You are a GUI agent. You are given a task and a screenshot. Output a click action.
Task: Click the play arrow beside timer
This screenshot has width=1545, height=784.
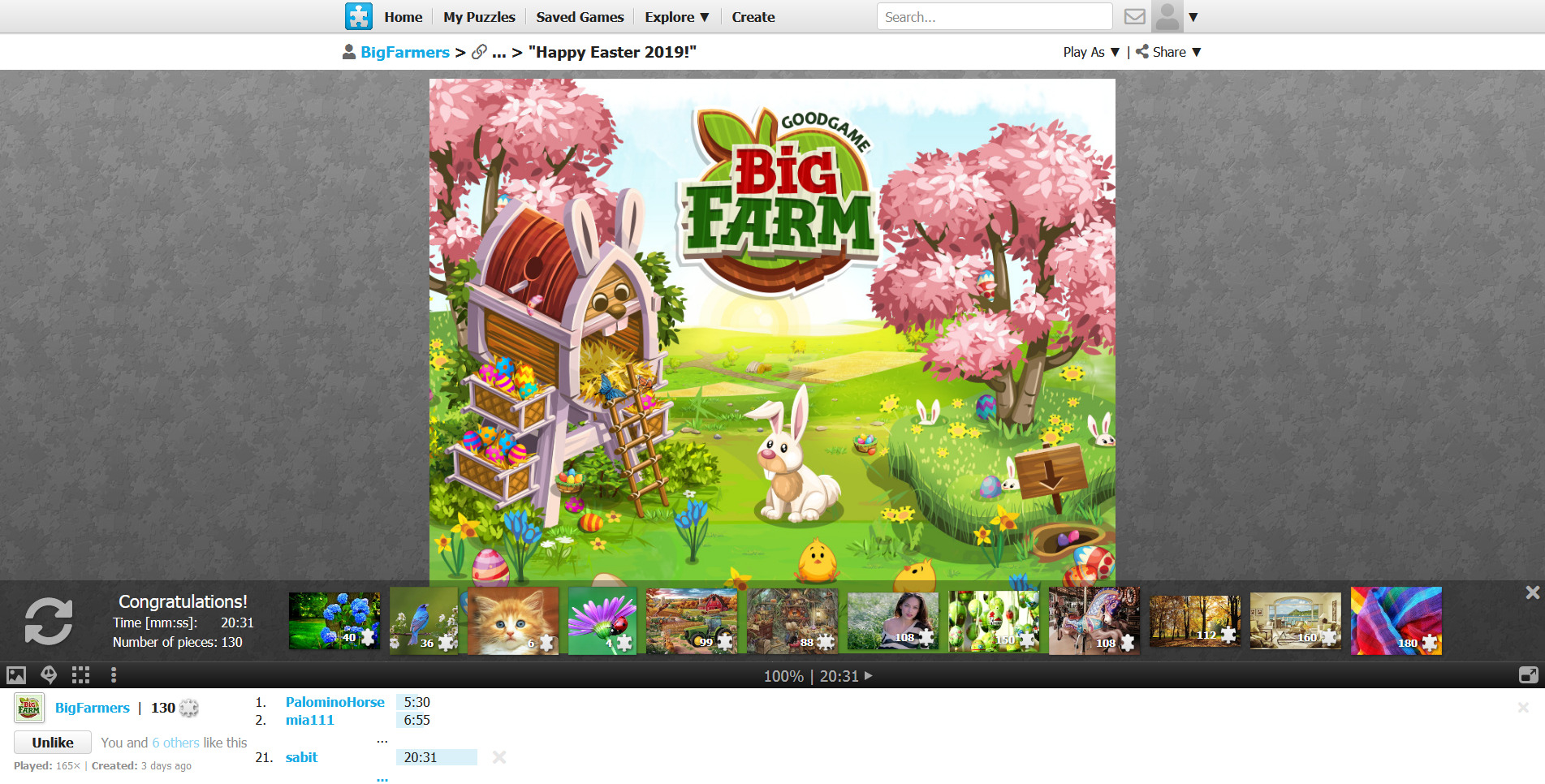869,675
